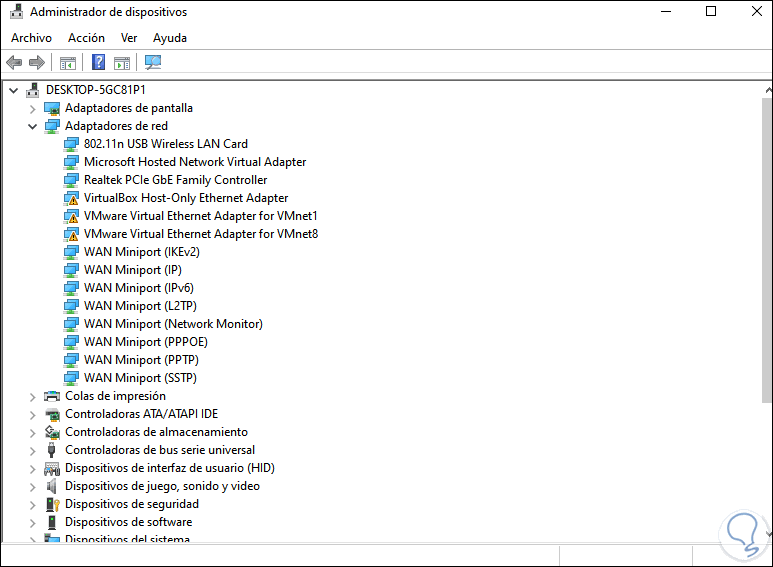Select WAN Miniport (L2TP)
The image size is (773, 567).
point(141,306)
